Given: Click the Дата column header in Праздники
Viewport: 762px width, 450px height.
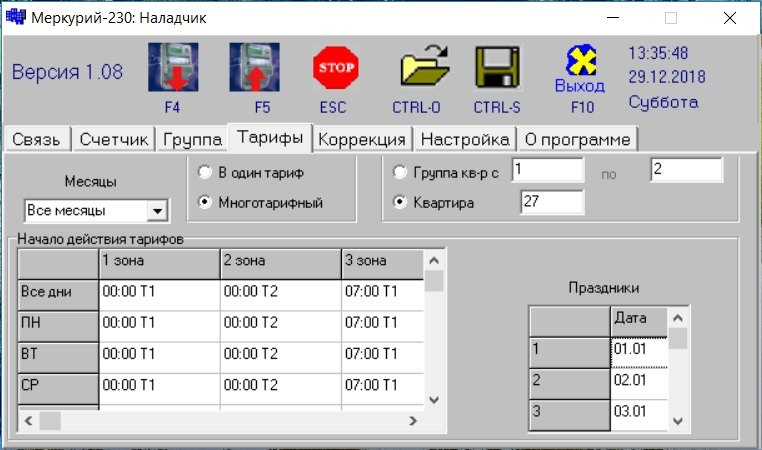Looking at the screenshot, I should (x=639, y=321).
